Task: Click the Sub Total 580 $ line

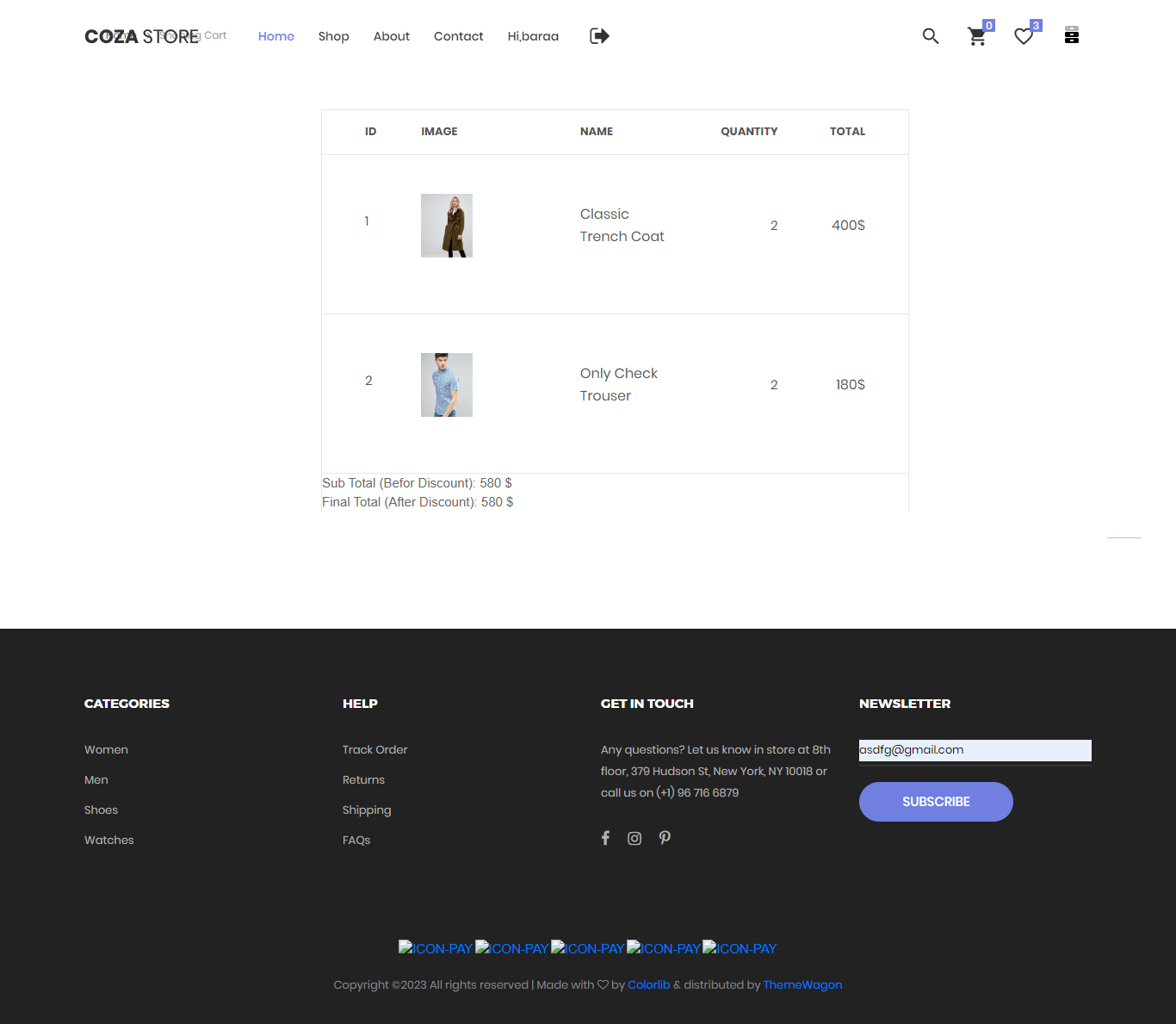Action: pos(418,483)
